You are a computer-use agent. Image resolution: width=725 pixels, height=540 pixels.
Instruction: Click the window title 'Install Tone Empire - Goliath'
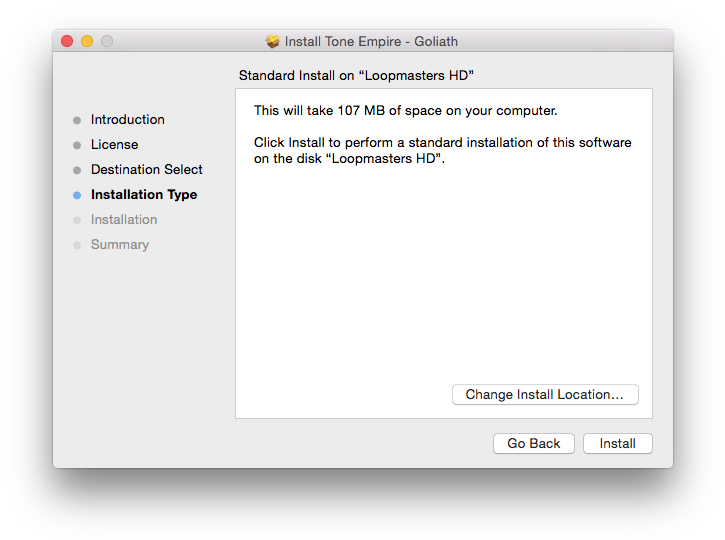[x=371, y=42]
